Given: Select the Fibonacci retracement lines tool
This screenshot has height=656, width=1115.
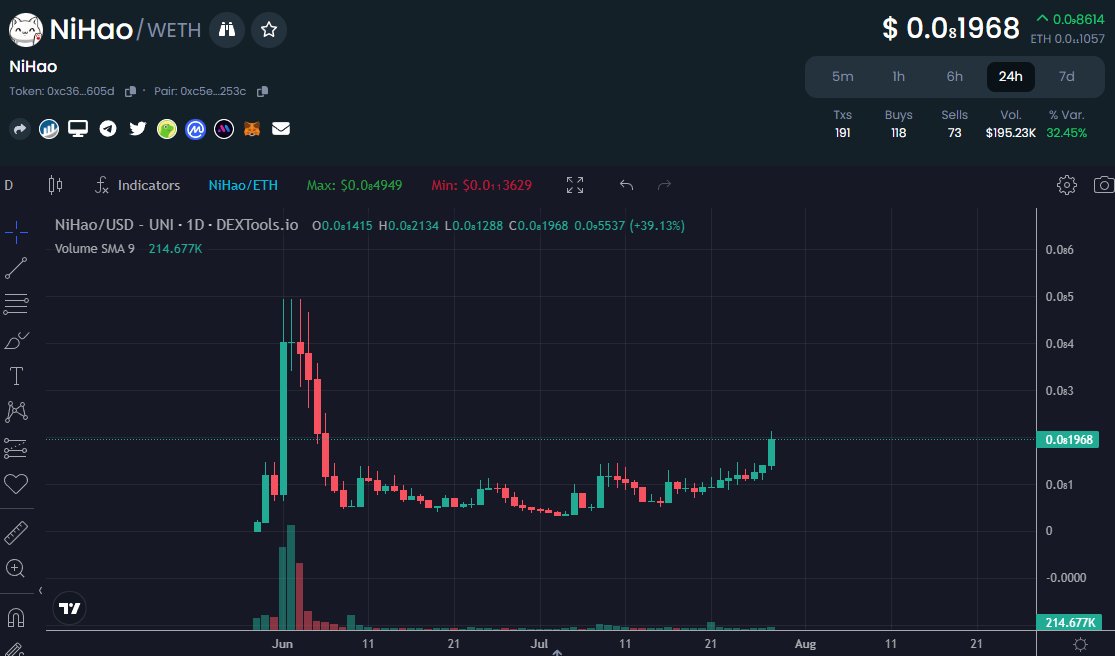Looking at the screenshot, I should point(16,304).
